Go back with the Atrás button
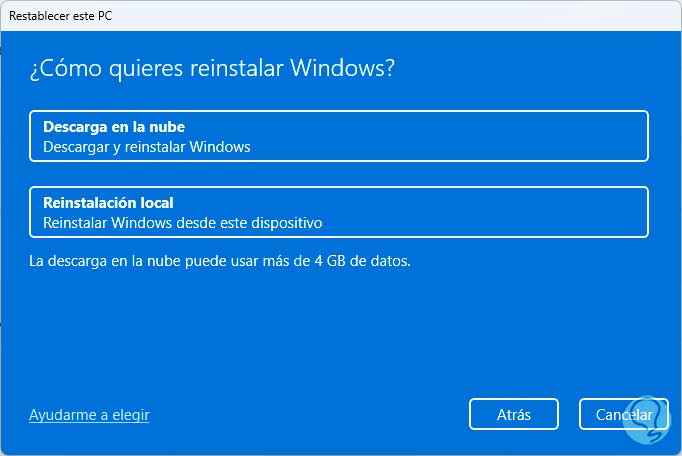This screenshot has width=682, height=456. click(514, 414)
